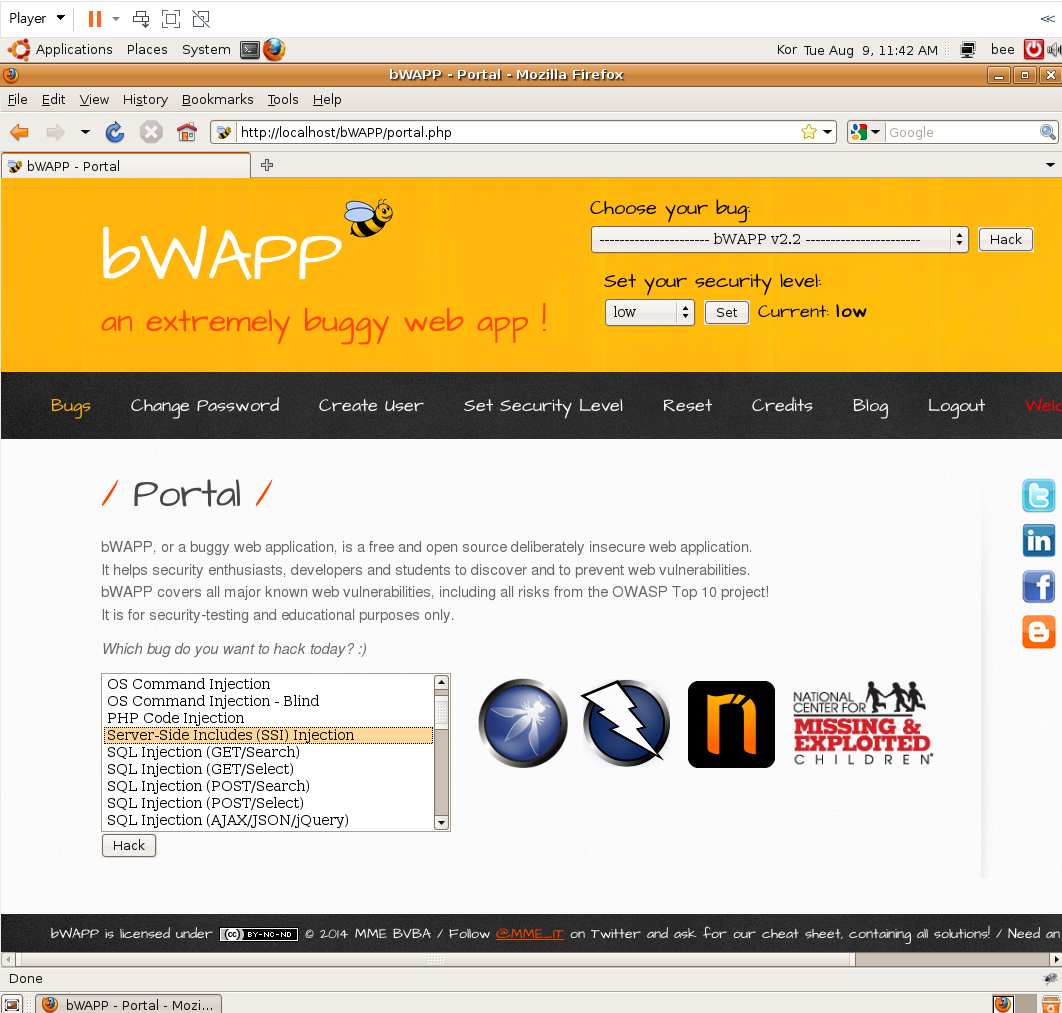This screenshot has width=1062, height=1013.
Task: Click the Hack button next to bug dropdown
Action: (x=1005, y=239)
